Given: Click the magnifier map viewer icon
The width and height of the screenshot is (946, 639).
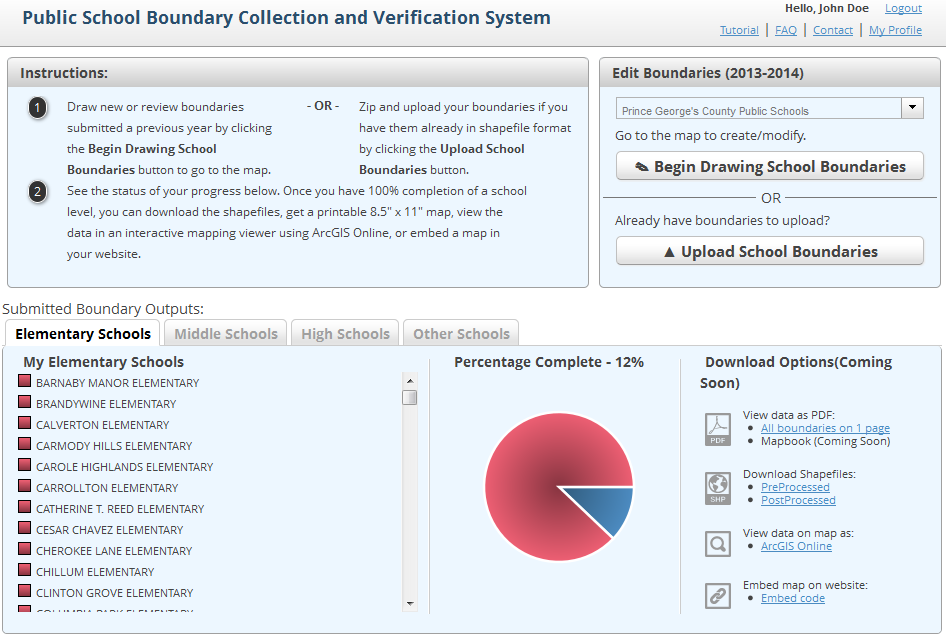Looking at the screenshot, I should [717, 544].
